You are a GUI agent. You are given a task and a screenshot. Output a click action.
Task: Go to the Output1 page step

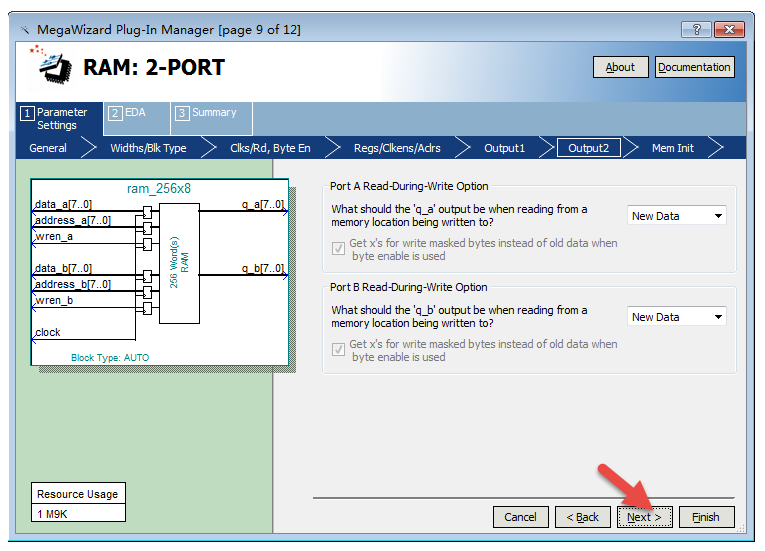pos(504,148)
